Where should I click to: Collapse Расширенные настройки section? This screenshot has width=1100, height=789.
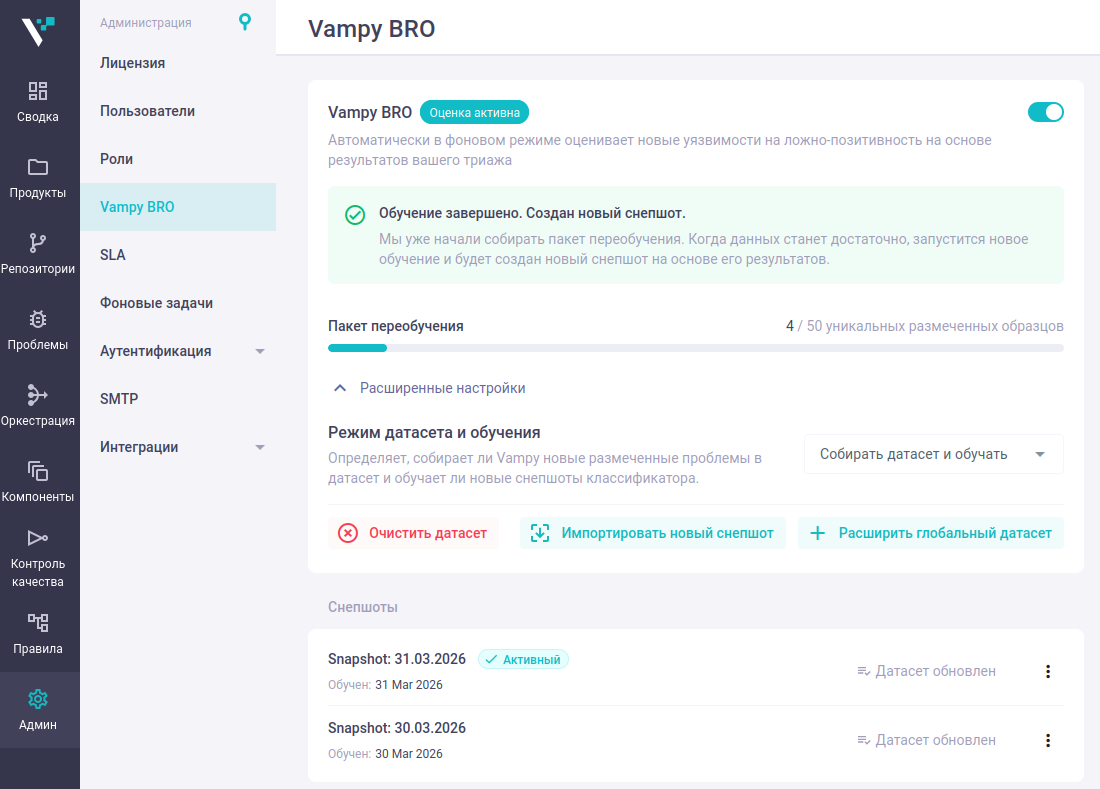[340, 388]
